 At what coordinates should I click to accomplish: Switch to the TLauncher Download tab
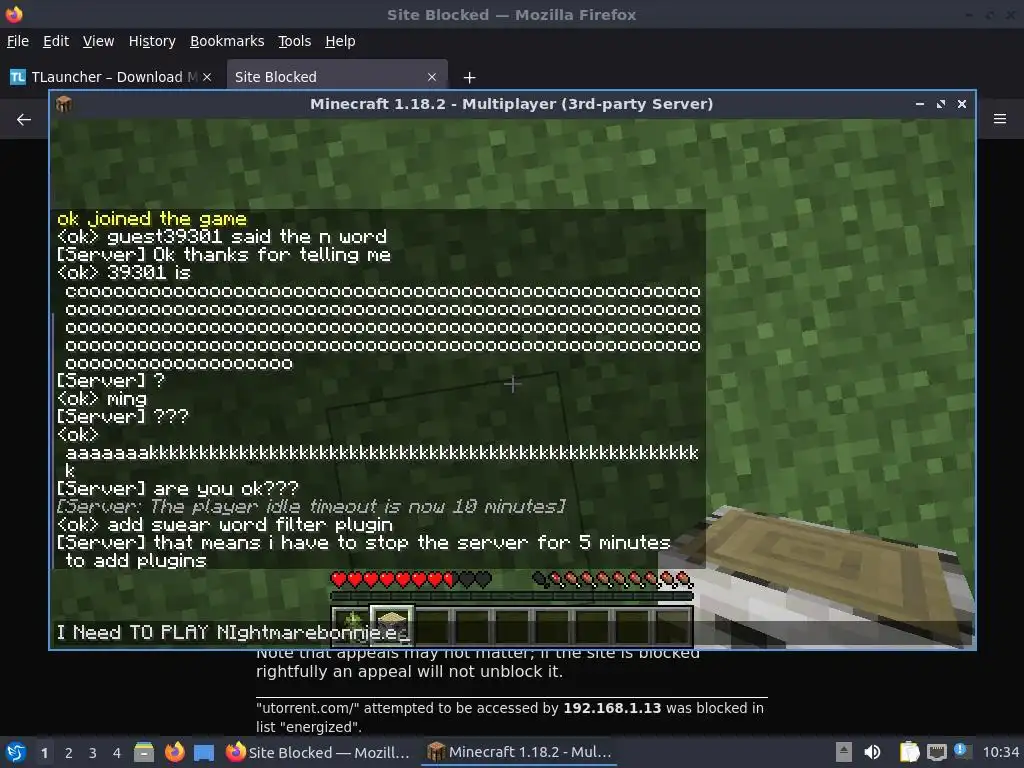tap(111, 77)
